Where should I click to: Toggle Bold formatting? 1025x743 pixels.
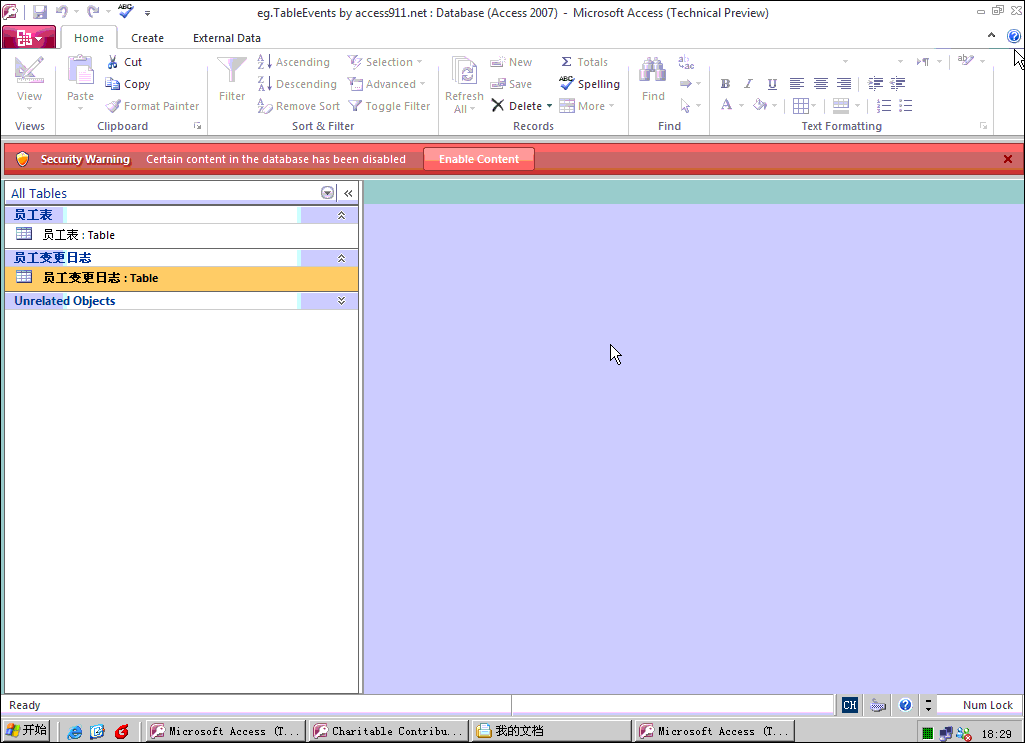coord(725,84)
